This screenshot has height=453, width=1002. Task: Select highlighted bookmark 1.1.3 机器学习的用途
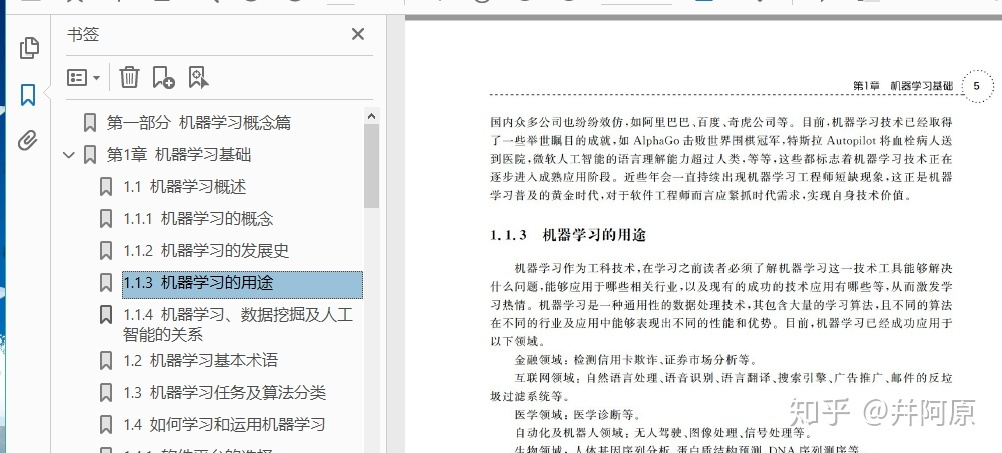pos(242,285)
